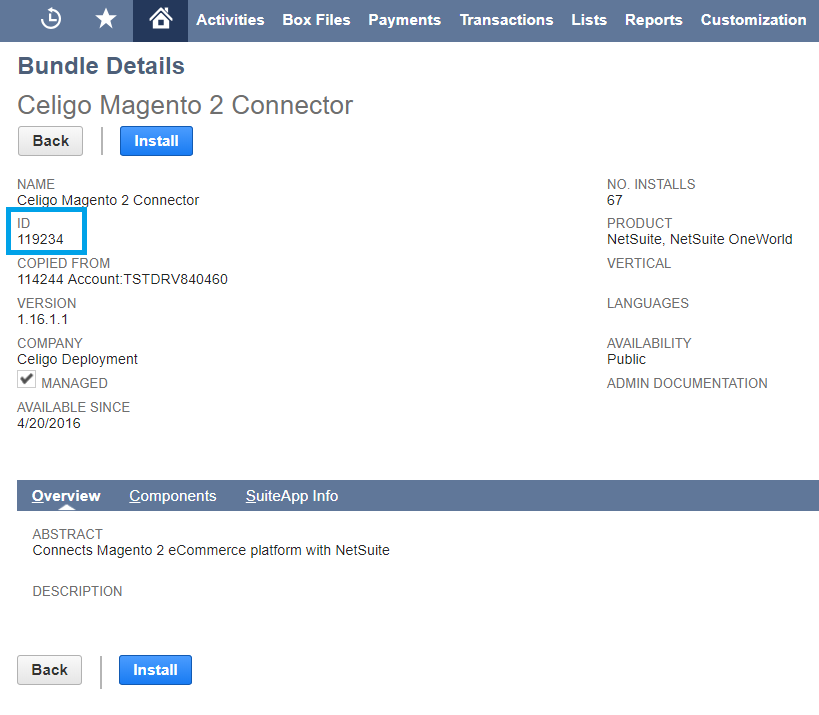Expand the Payments menu
Image resolution: width=819 pixels, height=715 pixels.
coord(404,20)
